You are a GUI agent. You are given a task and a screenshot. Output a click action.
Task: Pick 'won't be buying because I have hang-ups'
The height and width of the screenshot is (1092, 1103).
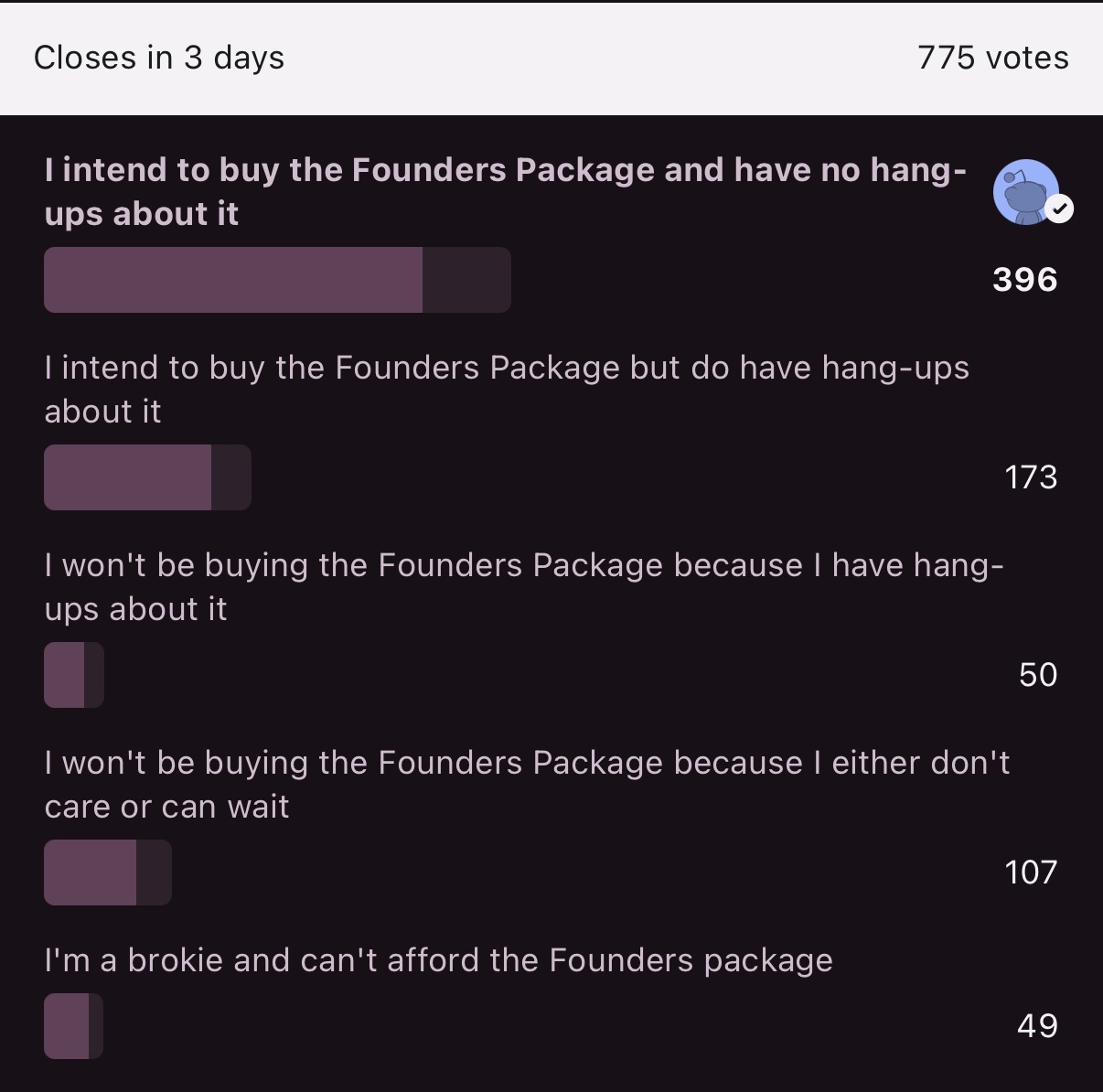(524, 587)
